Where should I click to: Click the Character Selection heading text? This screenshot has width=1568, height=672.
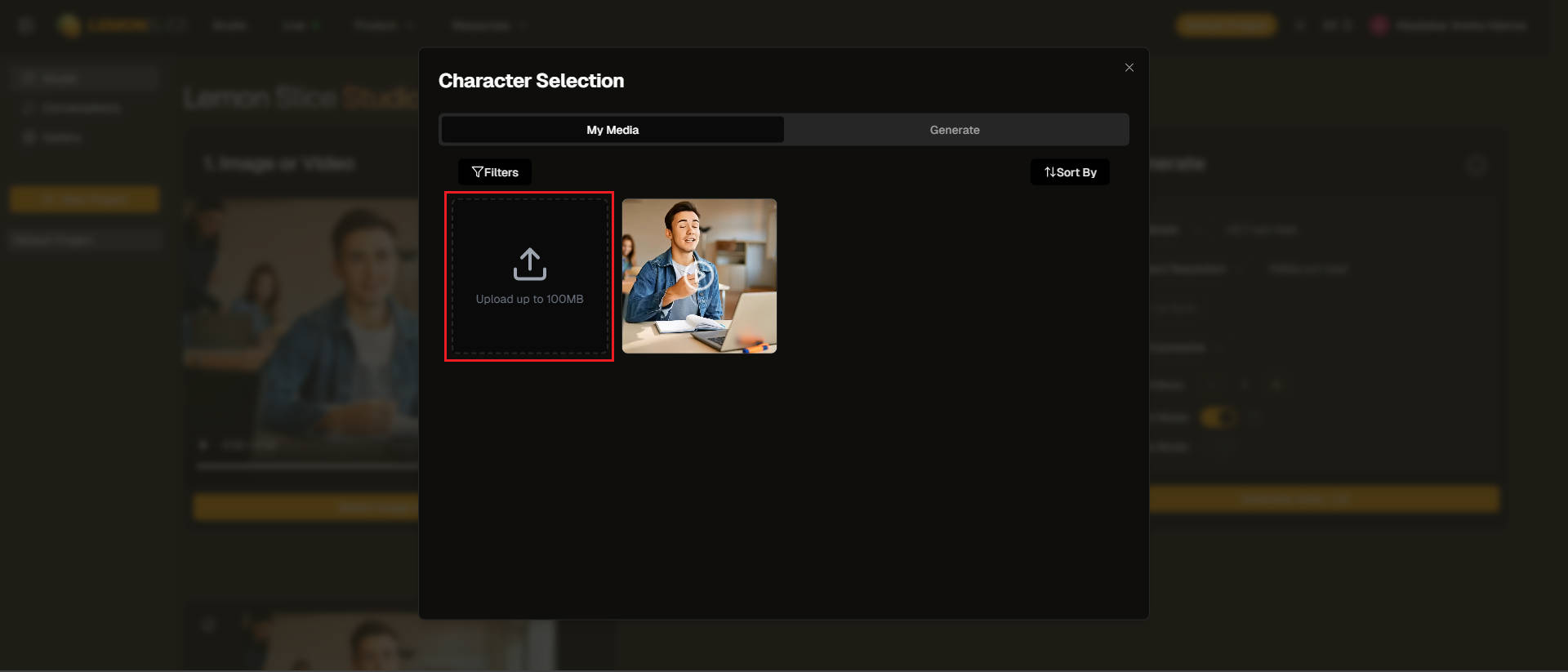coord(531,81)
